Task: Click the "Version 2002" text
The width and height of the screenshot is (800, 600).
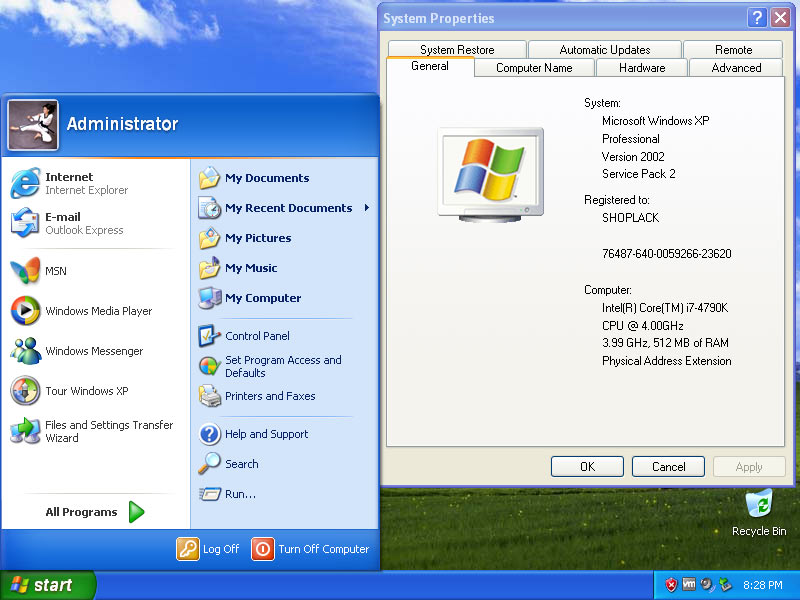Action: 633,157
